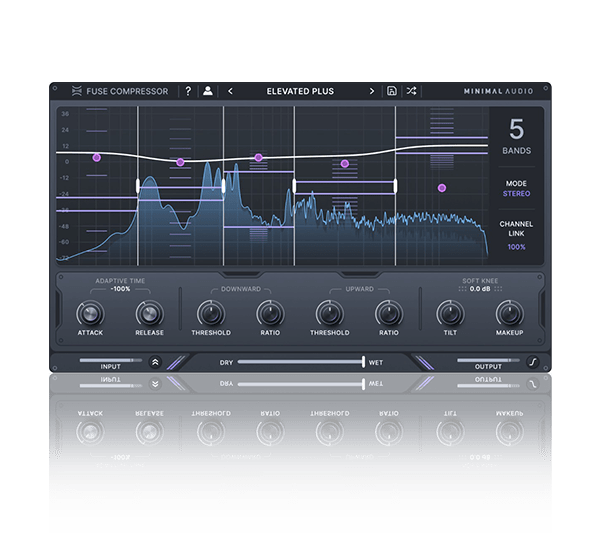Click the curve icon beside Output
Viewport: 600px width, 543px height.
pos(533,362)
